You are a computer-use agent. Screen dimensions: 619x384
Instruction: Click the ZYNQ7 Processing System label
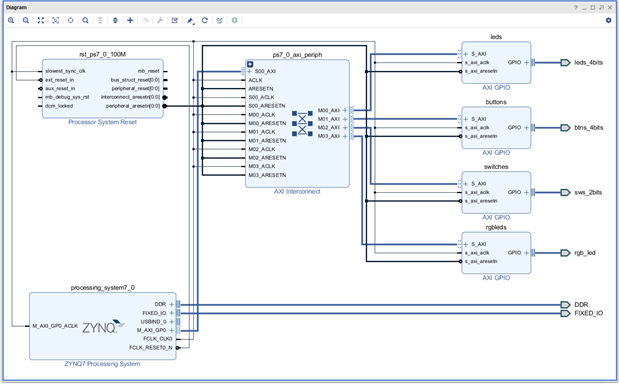102,364
